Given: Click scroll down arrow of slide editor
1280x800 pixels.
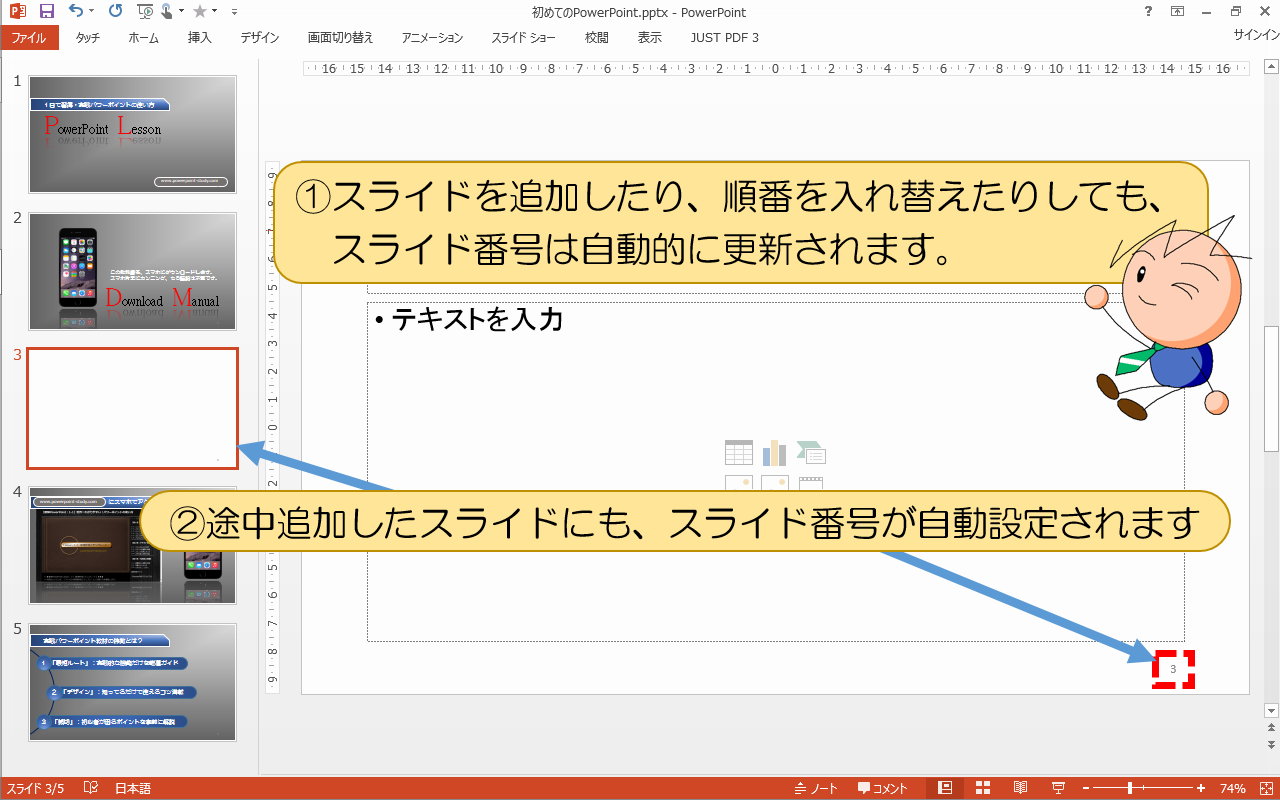Looking at the screenshot, I should coord(1272,710).
